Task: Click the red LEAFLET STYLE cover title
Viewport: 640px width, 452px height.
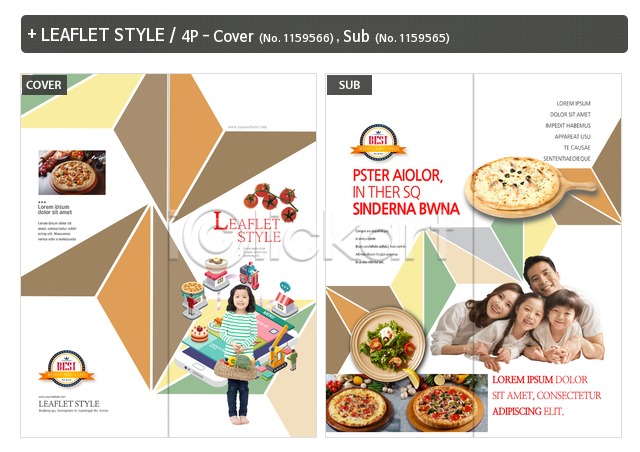Action: coord(247,227)
